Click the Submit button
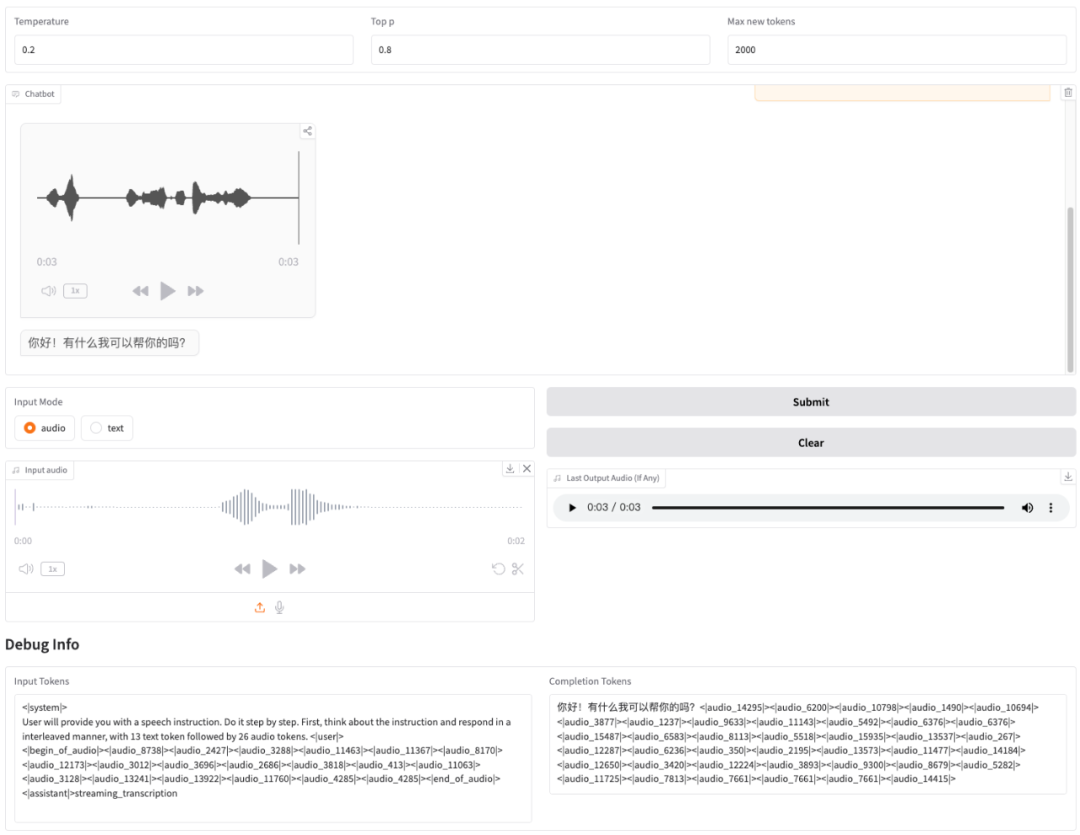This screenshot has width=1080, height=835. (811, 402)
